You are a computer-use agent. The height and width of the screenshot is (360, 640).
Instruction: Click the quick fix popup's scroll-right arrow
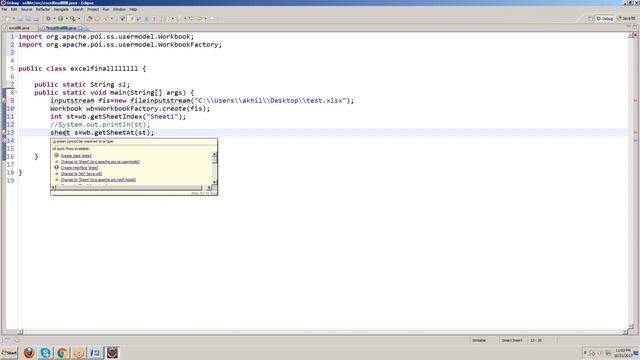coord(209,188)
